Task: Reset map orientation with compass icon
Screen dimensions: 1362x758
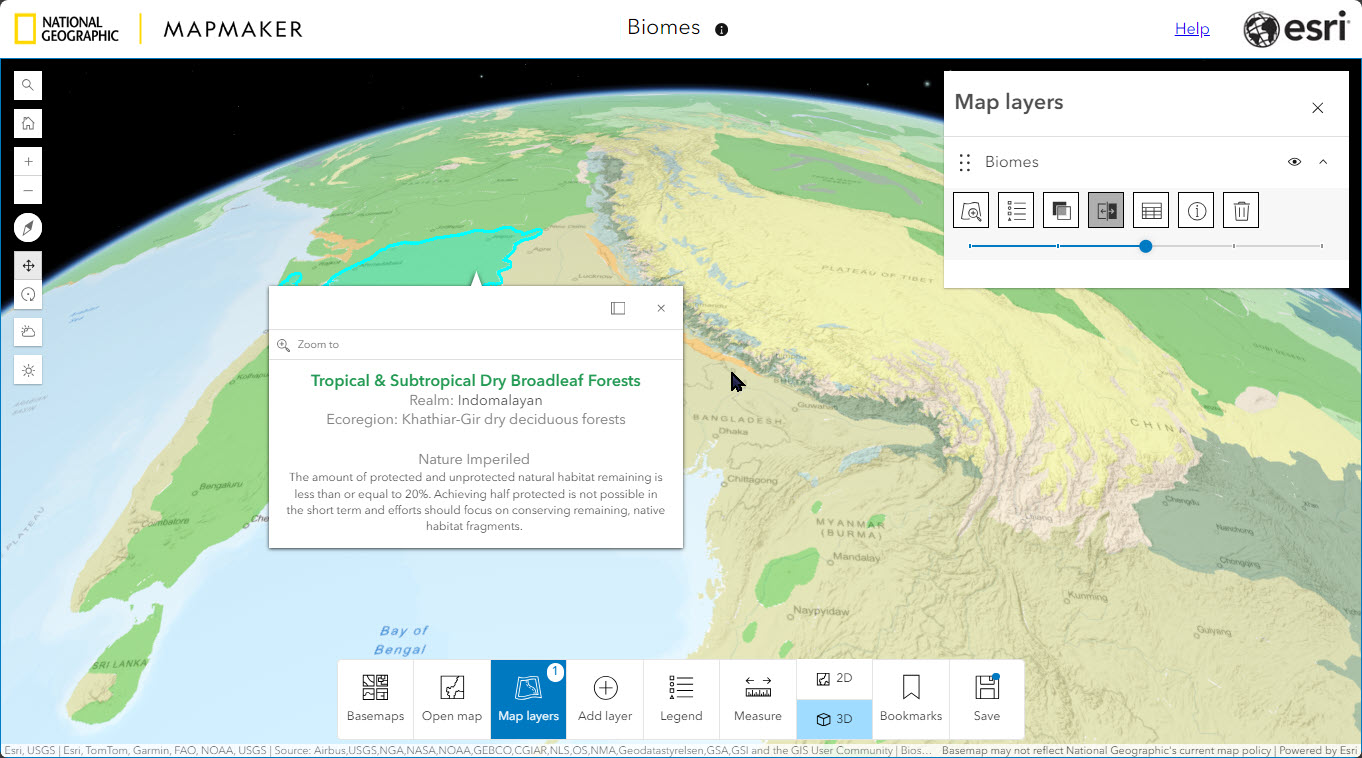Action: tap(27, 227)
